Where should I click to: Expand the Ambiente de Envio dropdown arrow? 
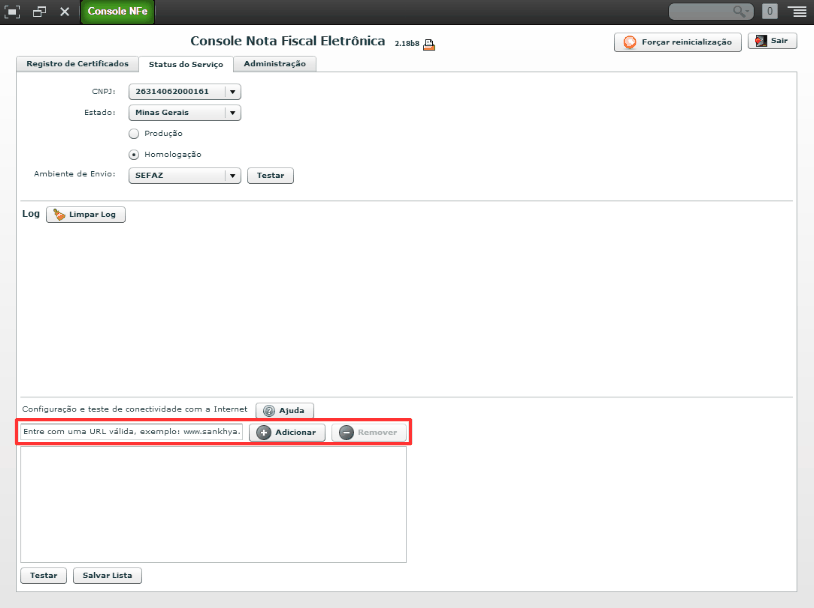(233, 175)
